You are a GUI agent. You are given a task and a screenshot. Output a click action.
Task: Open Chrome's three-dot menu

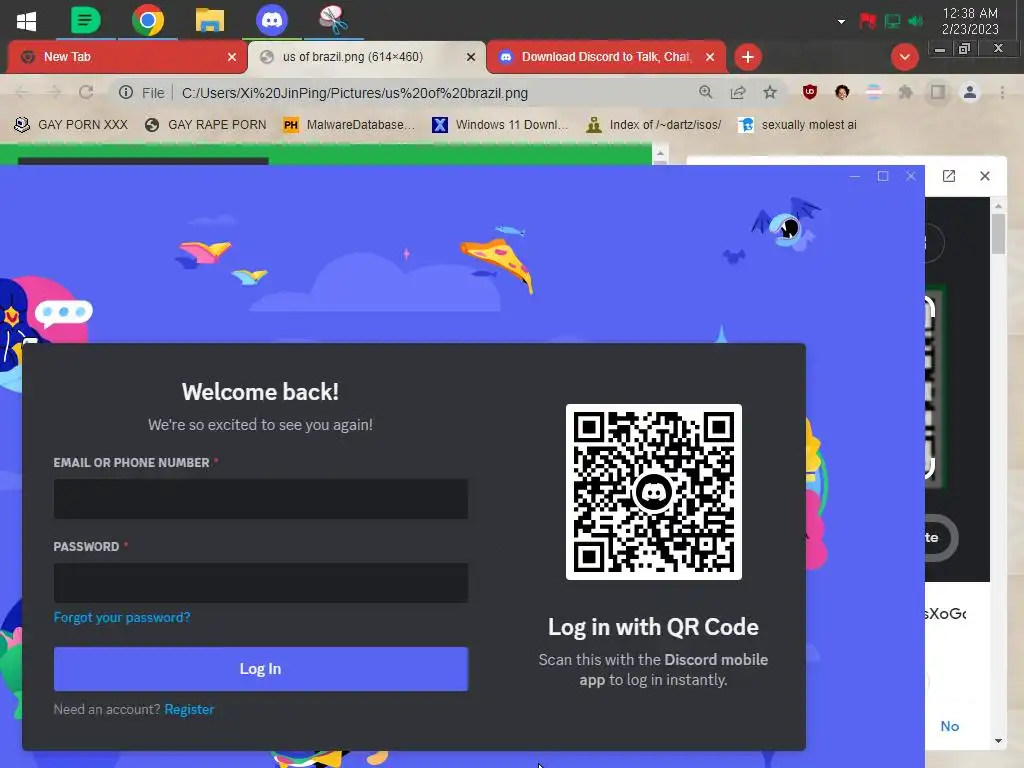pyautogui.click(x=1002, y=93)
